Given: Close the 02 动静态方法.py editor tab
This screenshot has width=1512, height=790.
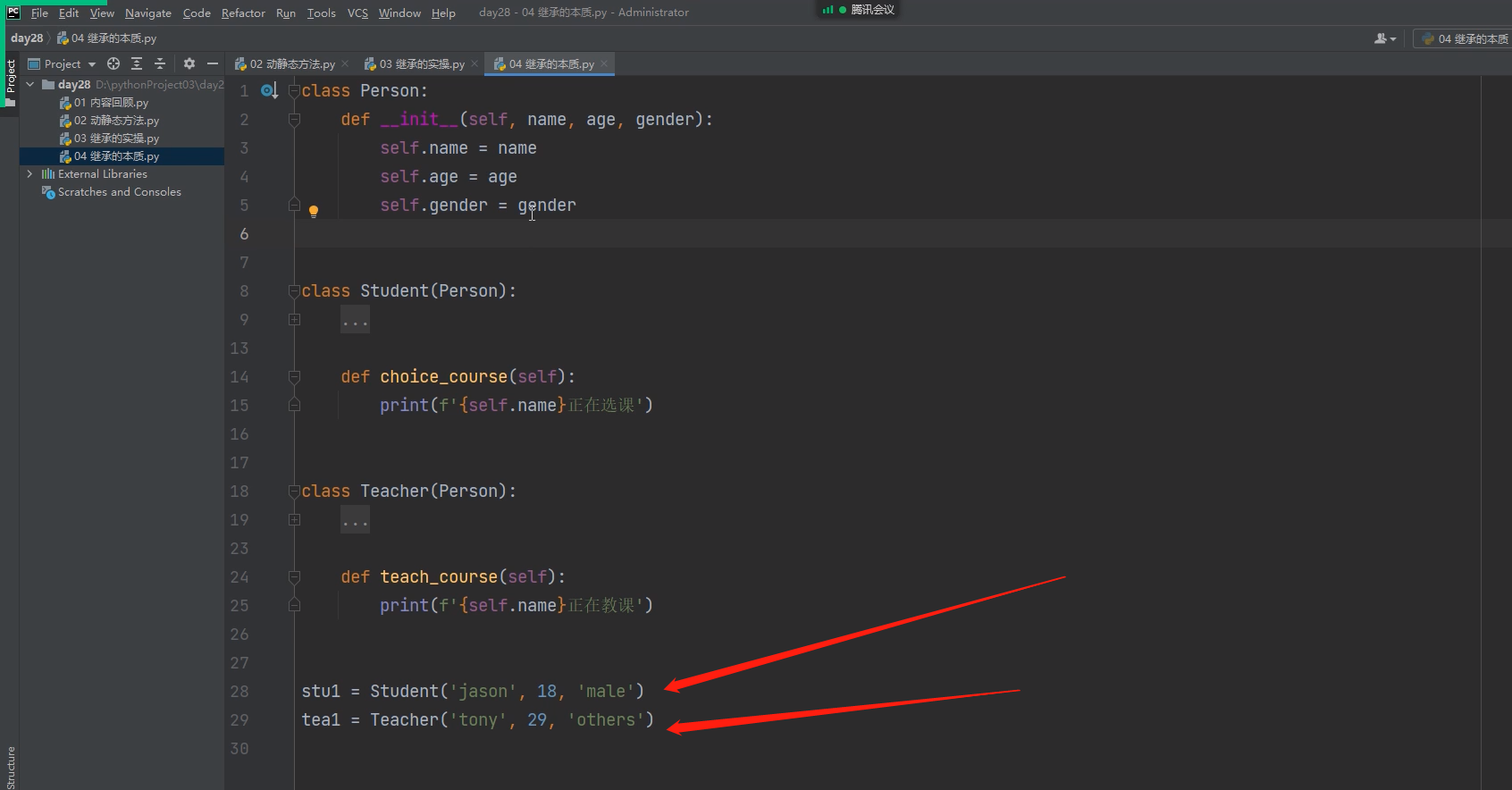Looking at the screenshot, I should (x=345, y=63).
